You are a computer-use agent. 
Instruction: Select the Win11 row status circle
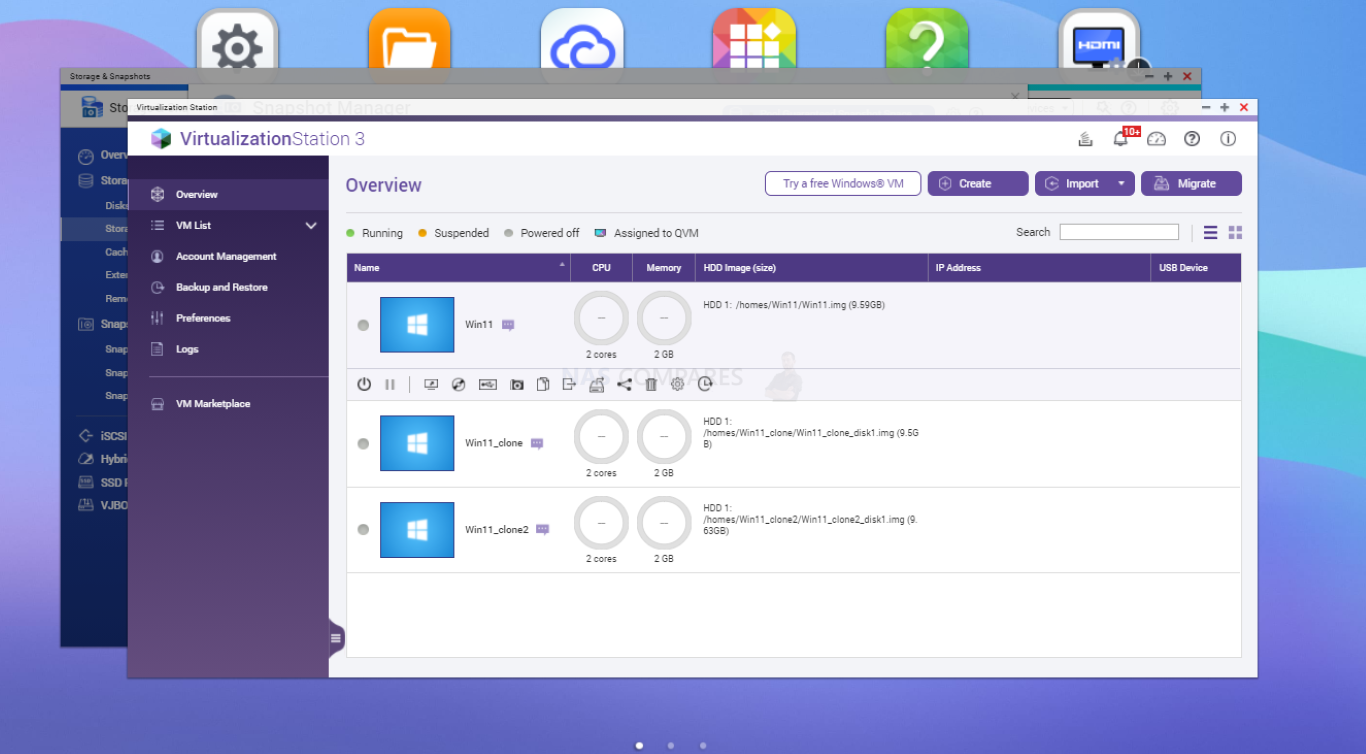[x=363, y=325]
